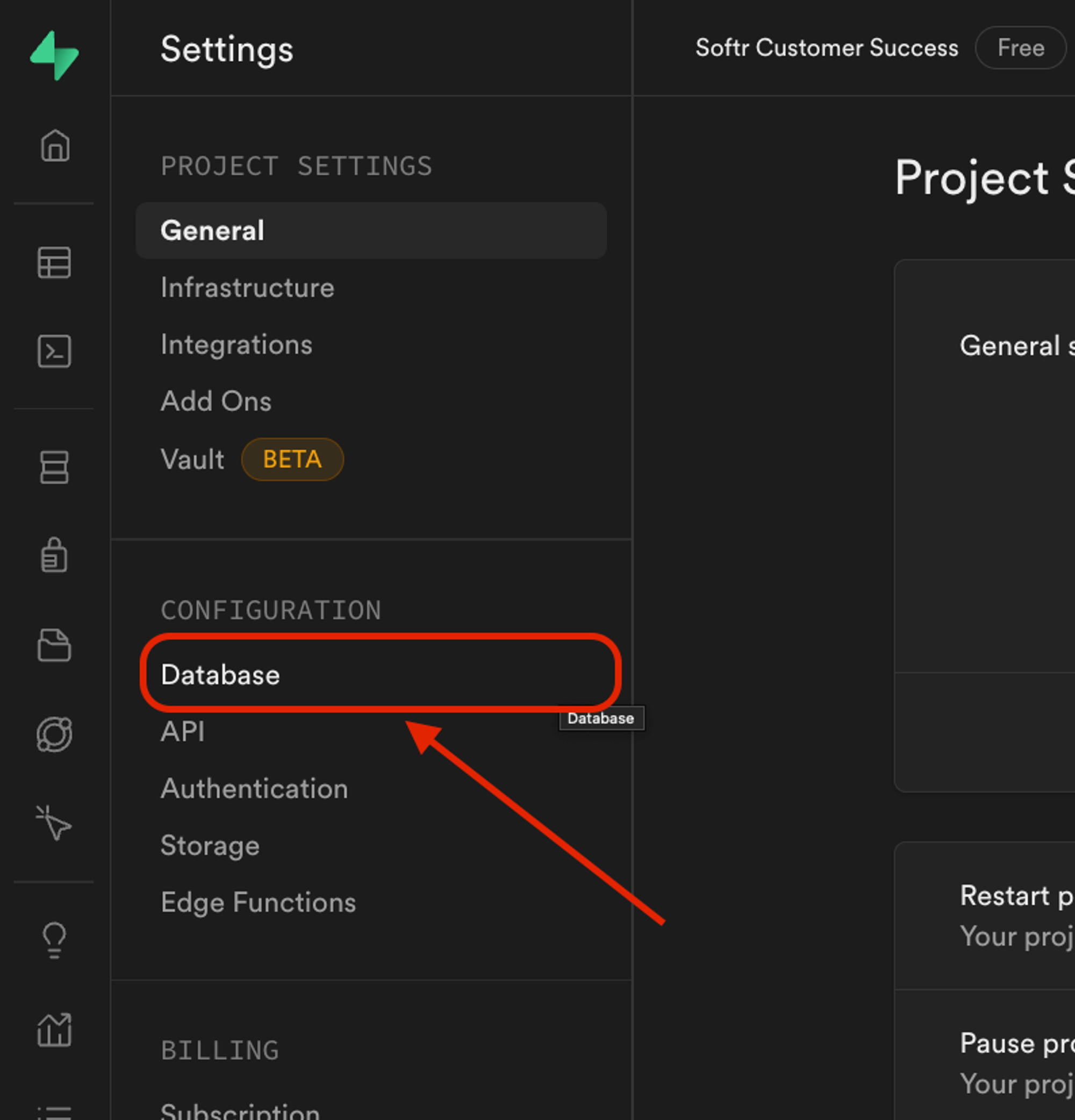Image resolution: width=1075 pixels, height=1120 pixels.
Task: Click Softr Customer Success project name
Action: pos(827,47)
